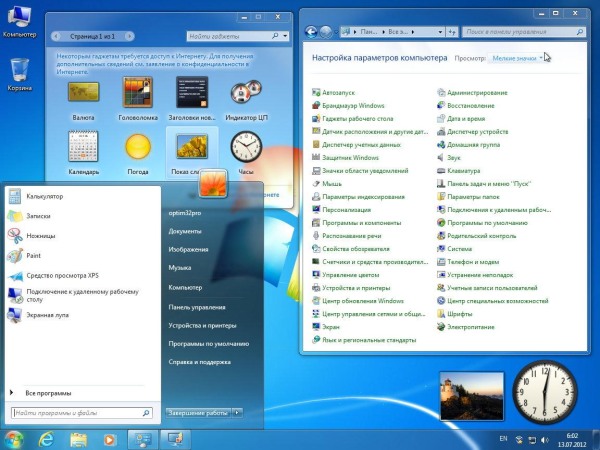600x450 pixels.
Task: Expand the arrow beside Завершение работы
Action: (237, 412)
